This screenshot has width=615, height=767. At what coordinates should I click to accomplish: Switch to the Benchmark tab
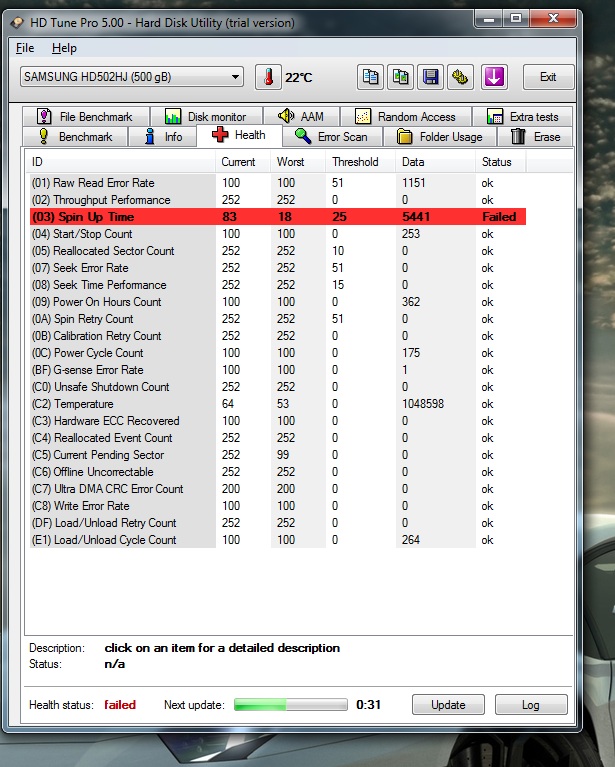coord(75,136)
